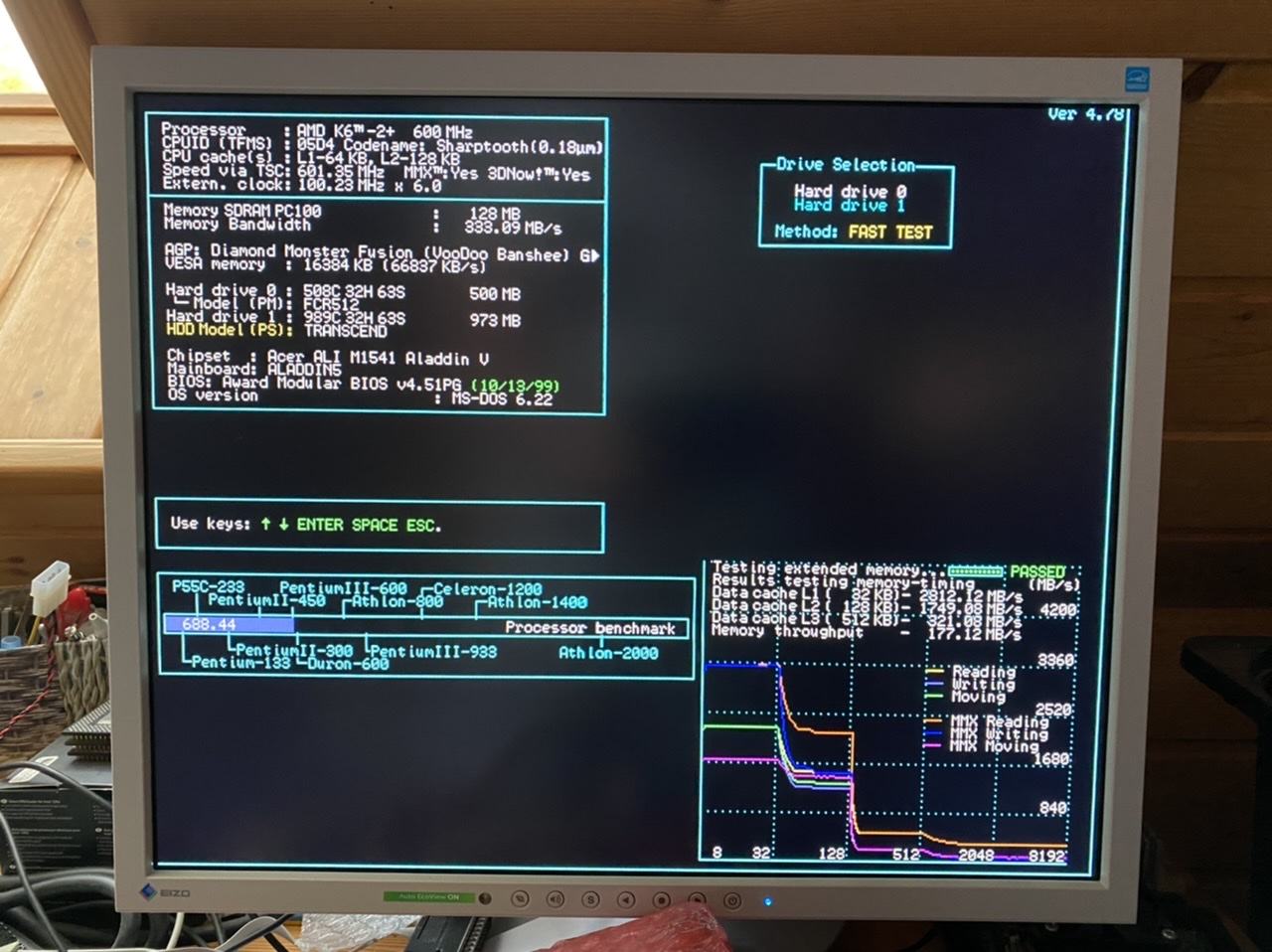The image size is (1272, 952).
Task: Click the PASSED status text
Action: (x=1036, y=571)
